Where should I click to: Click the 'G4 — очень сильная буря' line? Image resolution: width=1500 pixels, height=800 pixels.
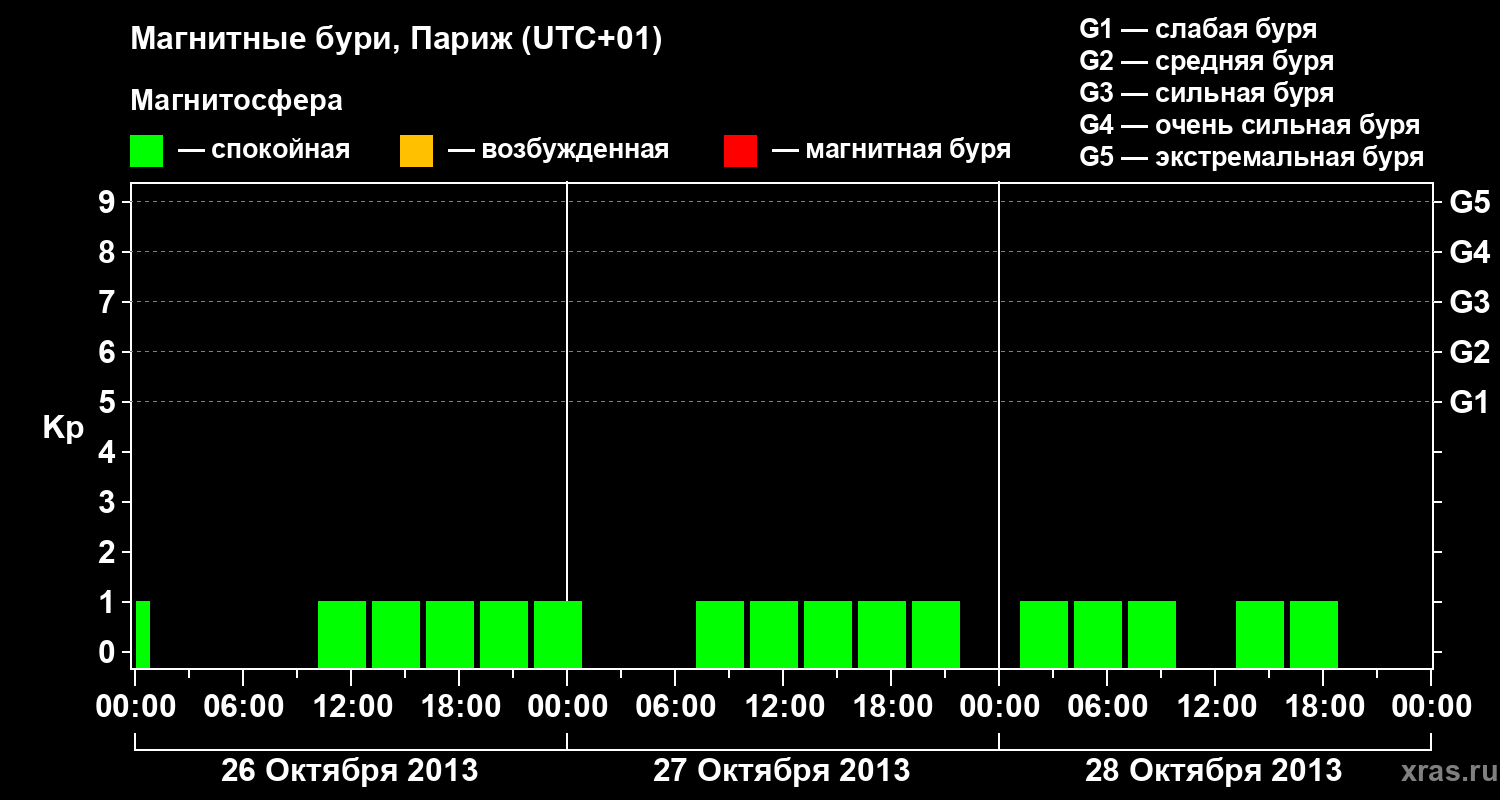coord(1249,125)
